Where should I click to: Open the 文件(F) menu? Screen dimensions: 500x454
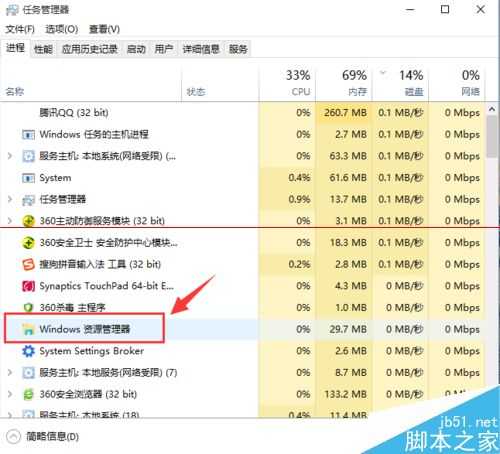(x=20, y=29)
